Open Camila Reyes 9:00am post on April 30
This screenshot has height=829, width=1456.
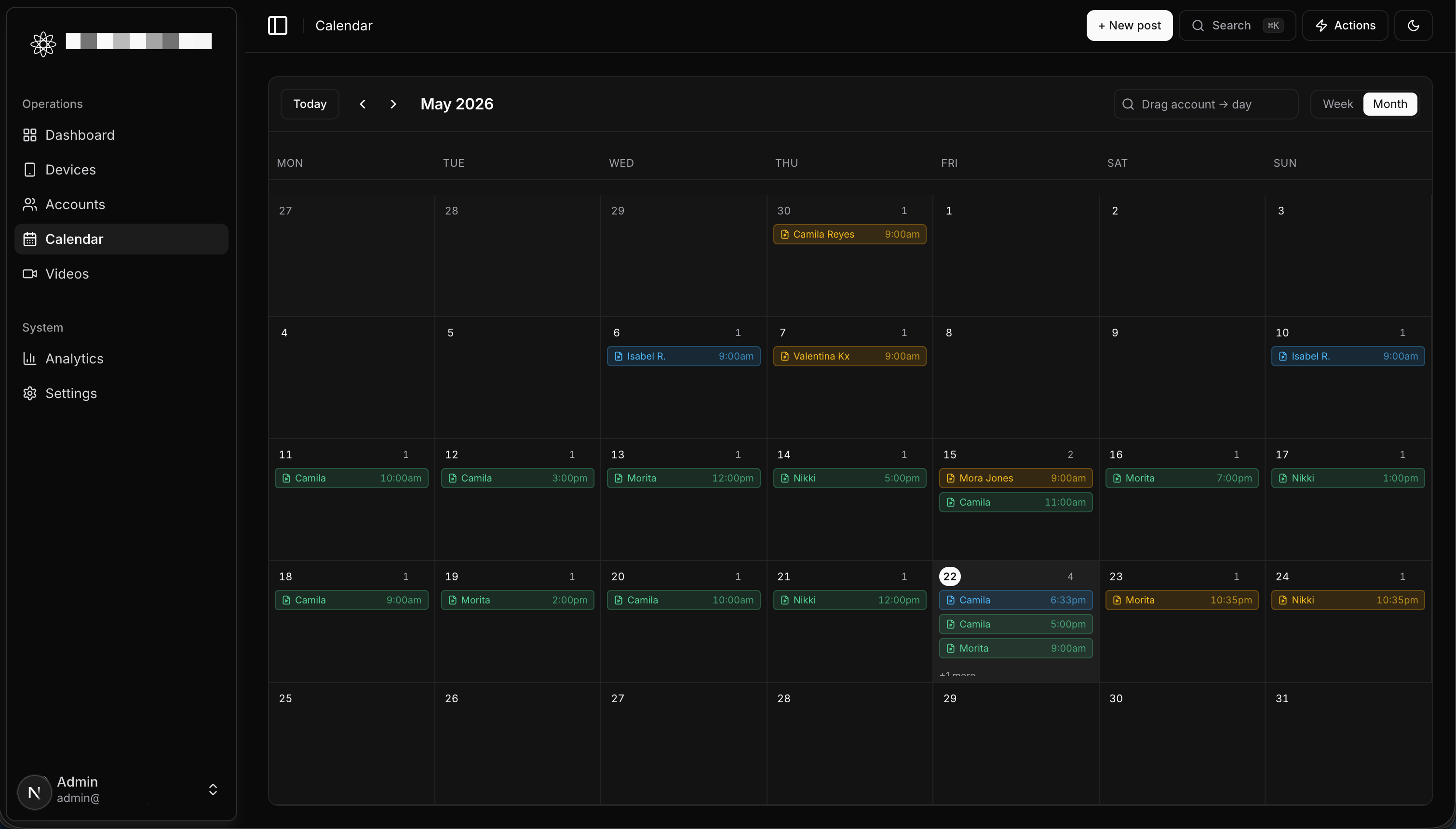[849, 235]
